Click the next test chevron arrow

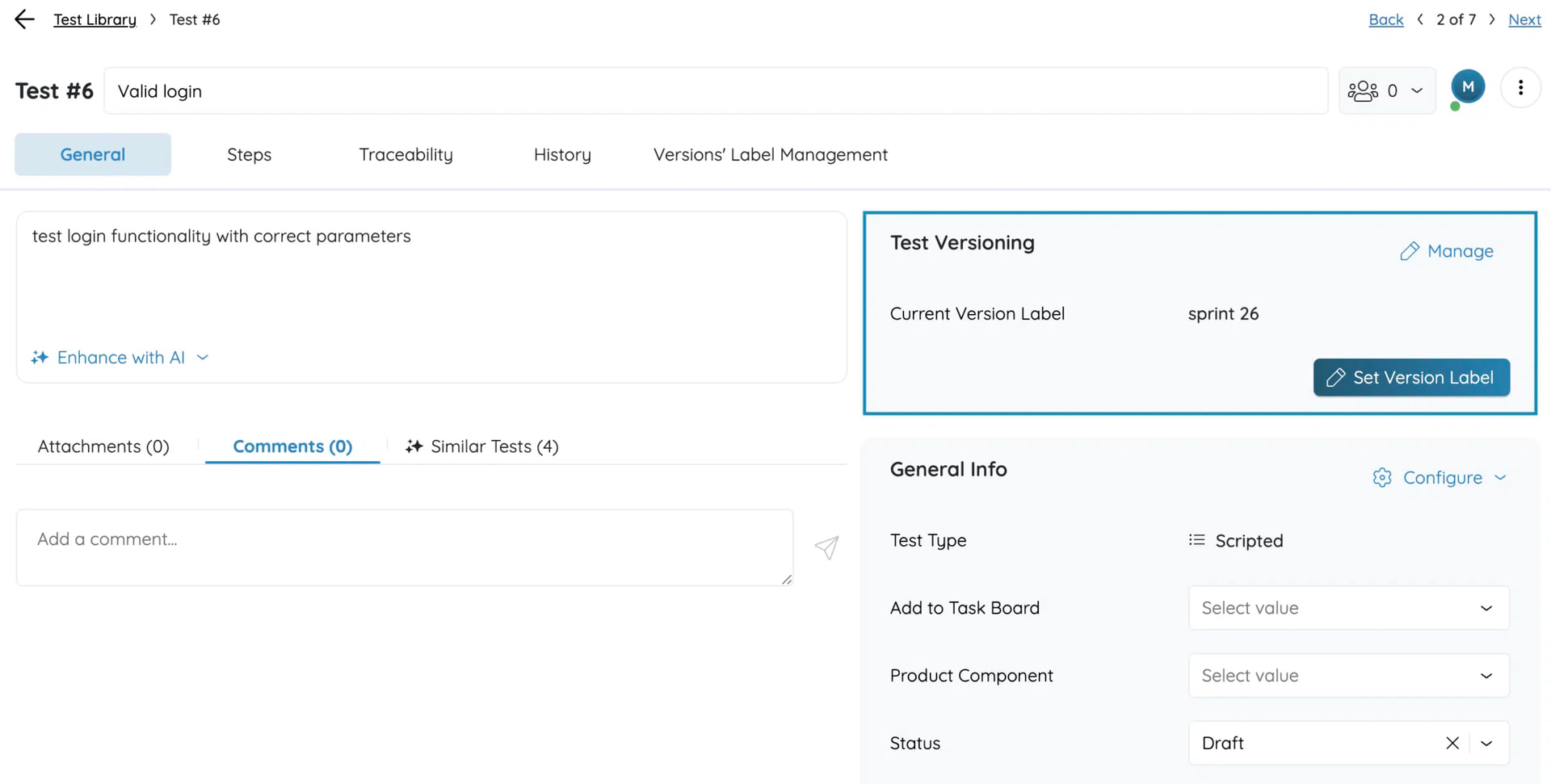click(x=1492, y=19)
